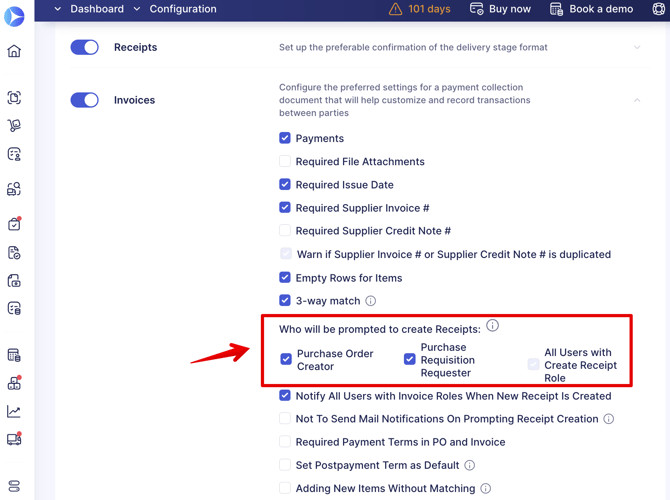Expand the Receipts section chevron
Screen dimensions: 670x500
tap(637, 47)
